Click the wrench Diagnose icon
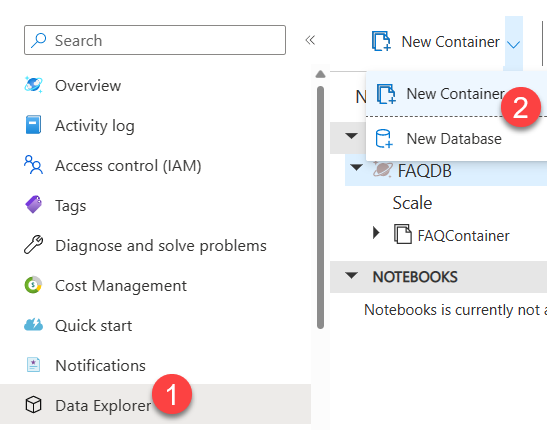This screenshot has height=430, width=547. pos(33,244)
